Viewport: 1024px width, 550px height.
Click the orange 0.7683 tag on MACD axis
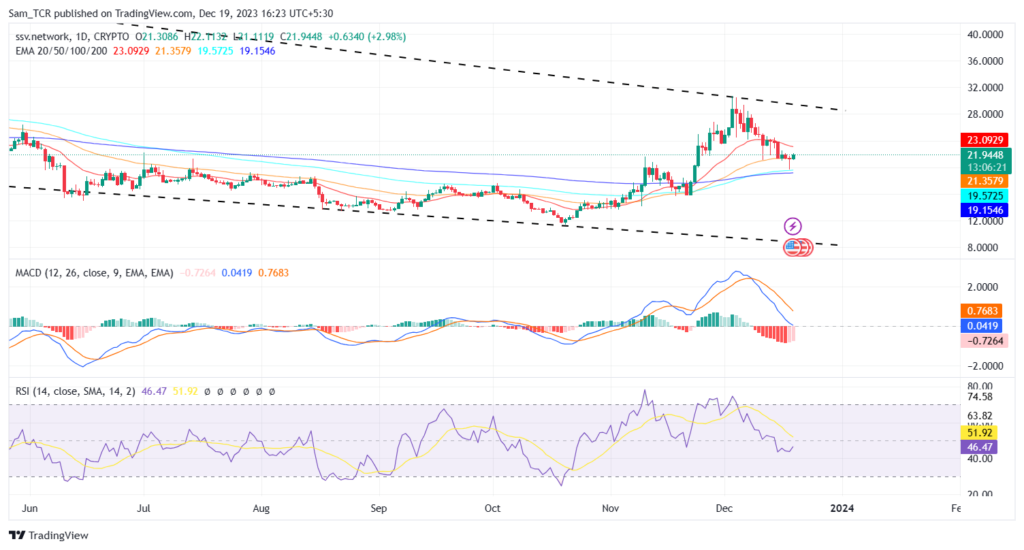(x=982, y=311)
